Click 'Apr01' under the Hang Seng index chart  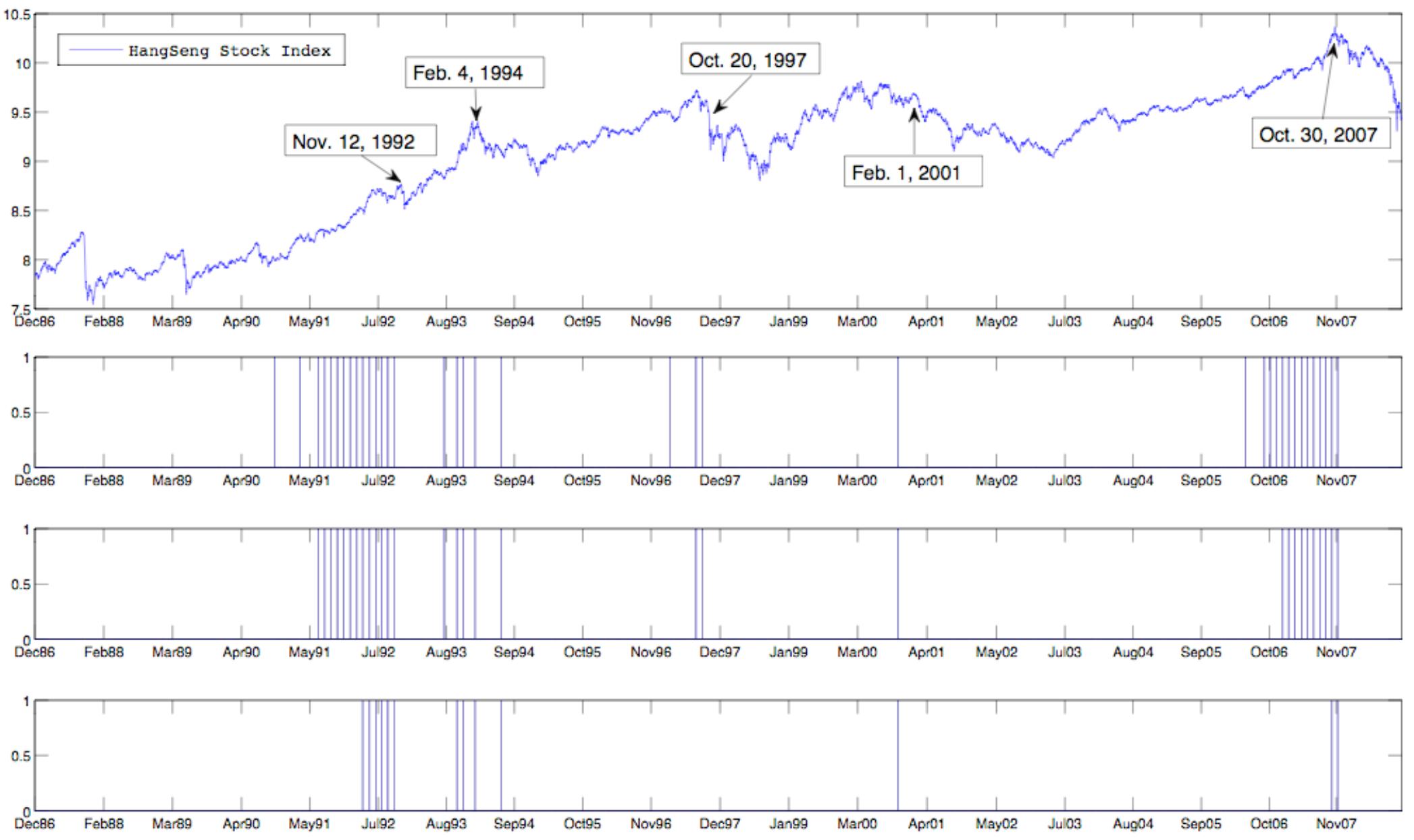926,322
